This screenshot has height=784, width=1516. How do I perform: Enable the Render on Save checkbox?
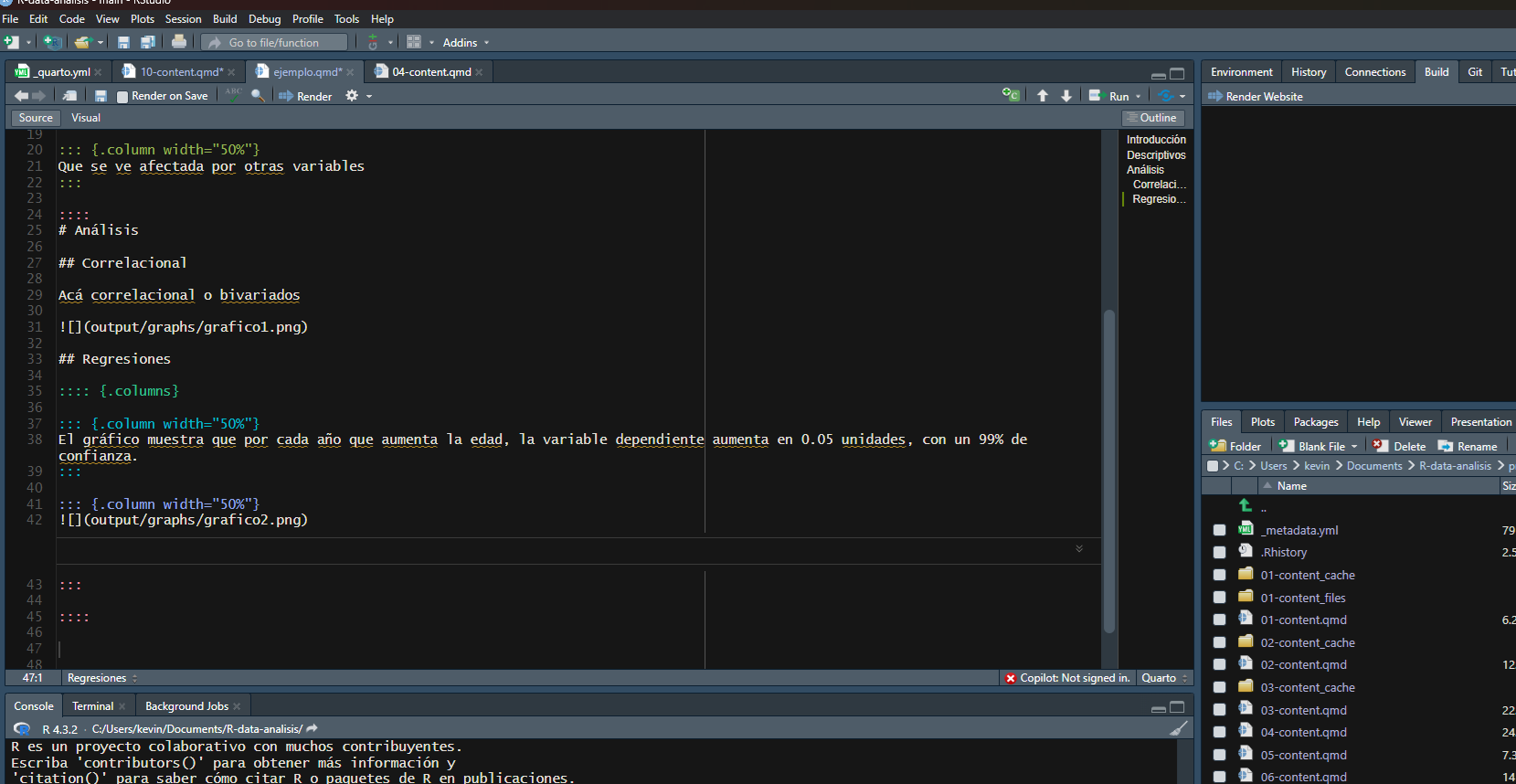(x=122, y=97)
